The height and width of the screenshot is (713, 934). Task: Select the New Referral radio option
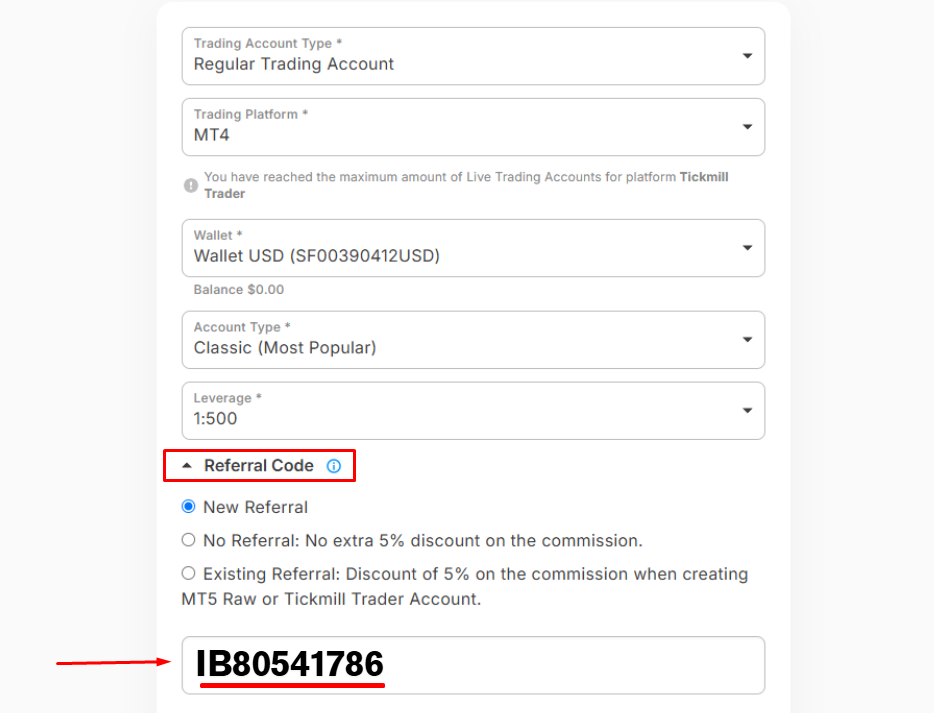click(188, 507)
